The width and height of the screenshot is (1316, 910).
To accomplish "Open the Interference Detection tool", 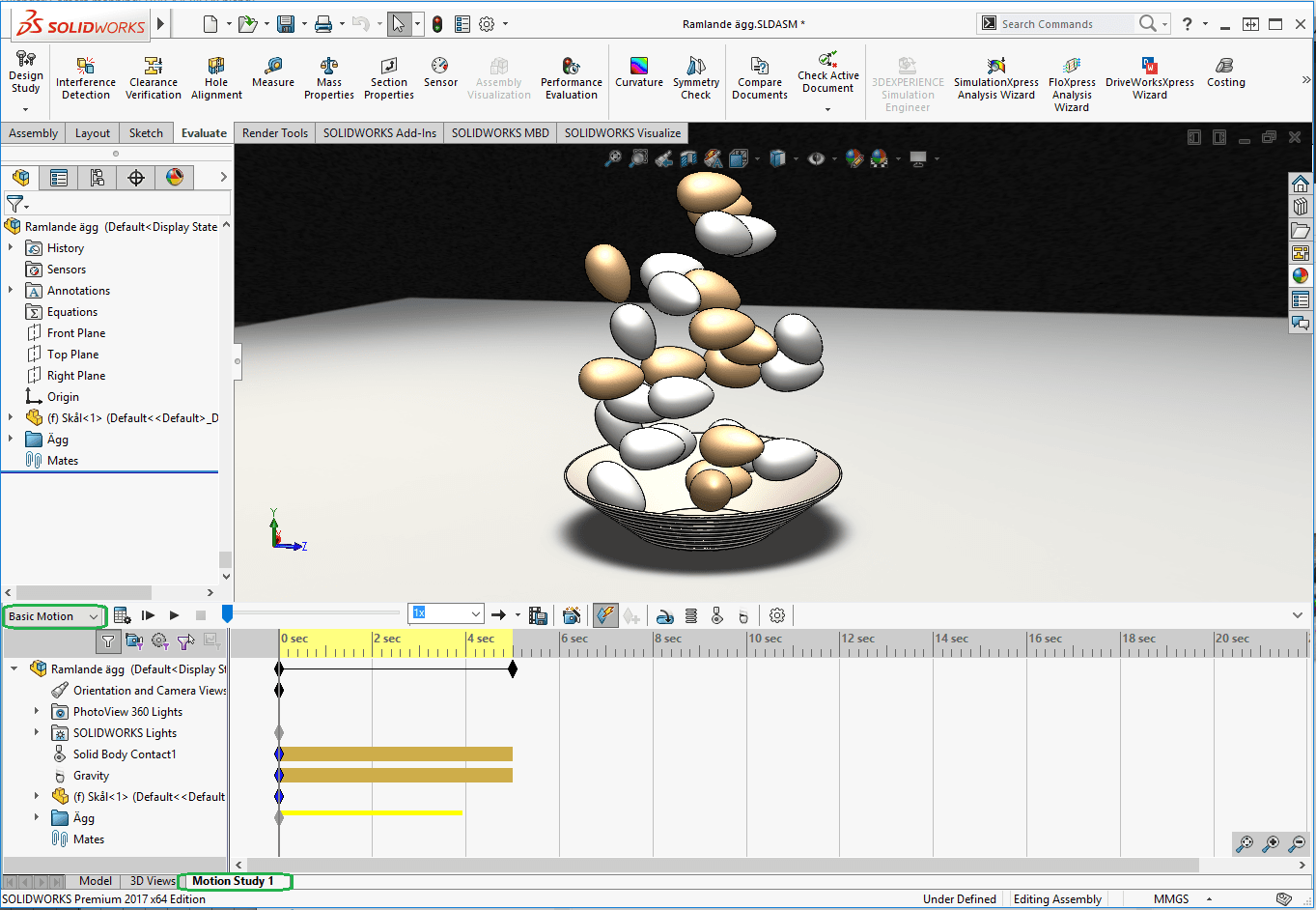I will click(x=85, y=76).
